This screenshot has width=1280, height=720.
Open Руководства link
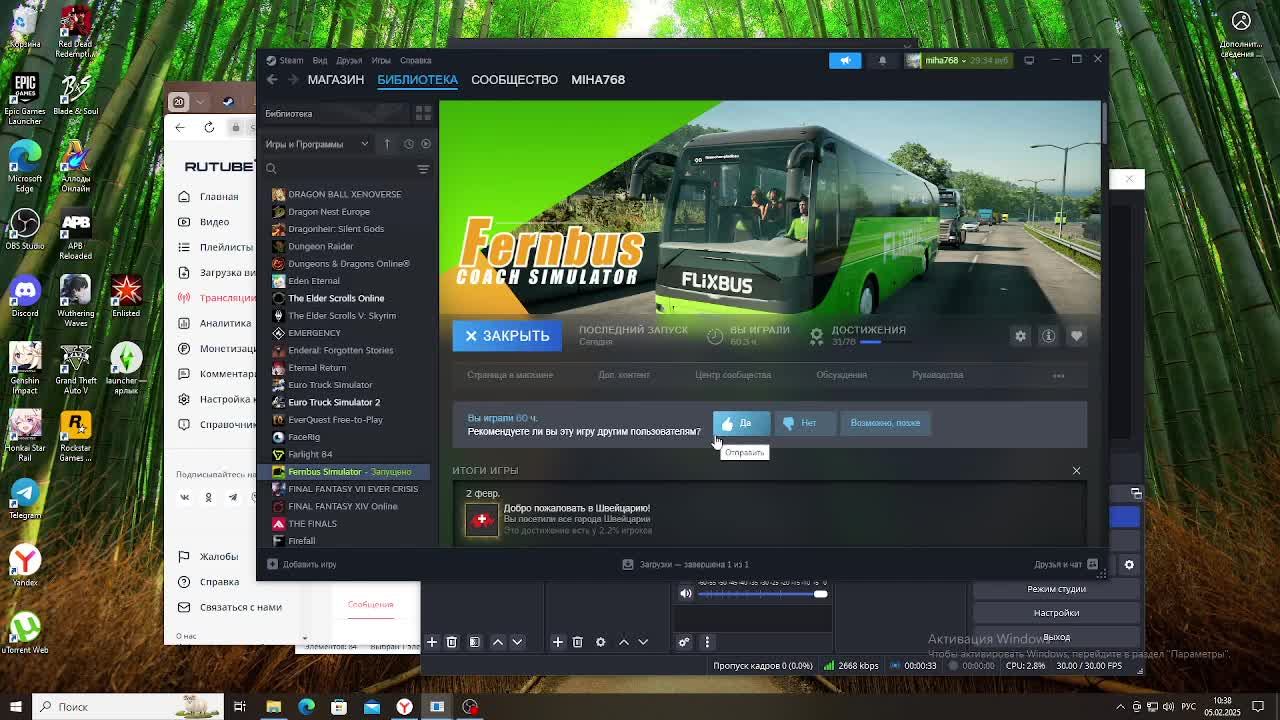(x=937, y=375)
